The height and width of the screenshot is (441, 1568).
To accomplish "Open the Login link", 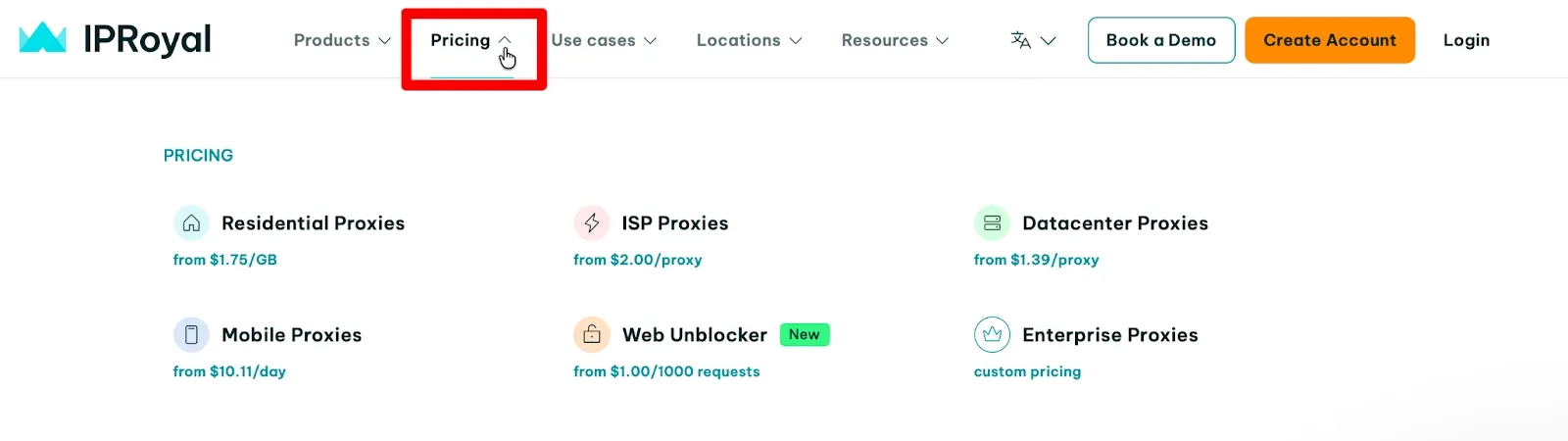I will pos(1466,40).
